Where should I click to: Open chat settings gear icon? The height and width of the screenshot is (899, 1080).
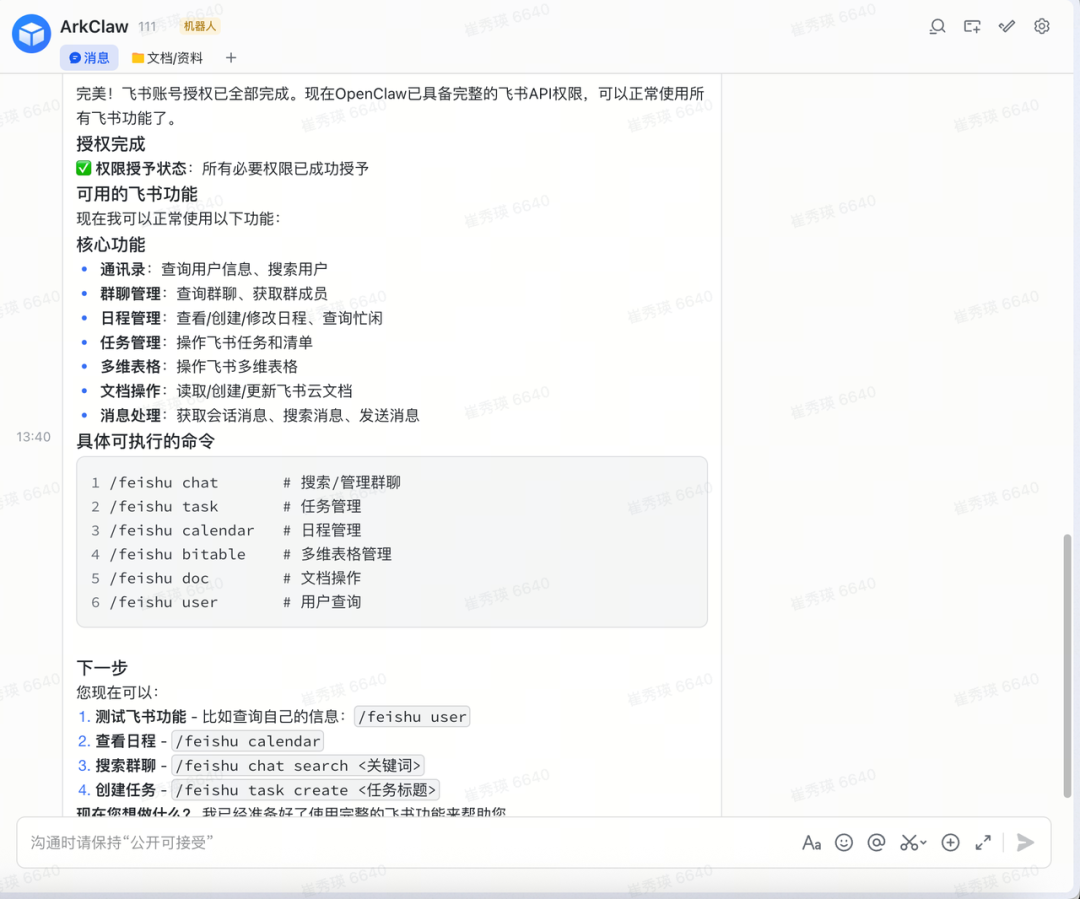(1041, 27)
